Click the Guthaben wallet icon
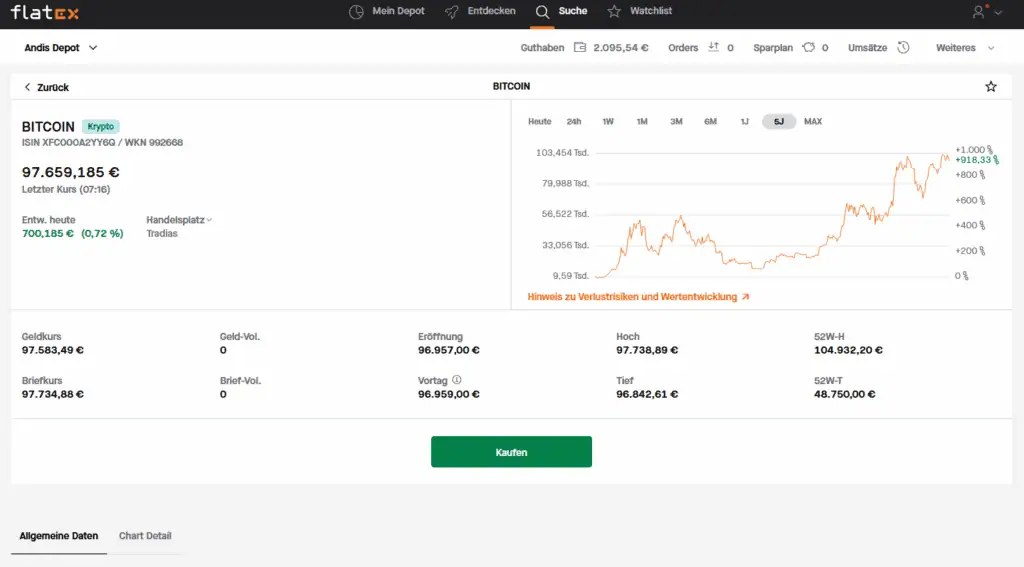Viewport: 1024px width, 567px height. click(580, 47)
